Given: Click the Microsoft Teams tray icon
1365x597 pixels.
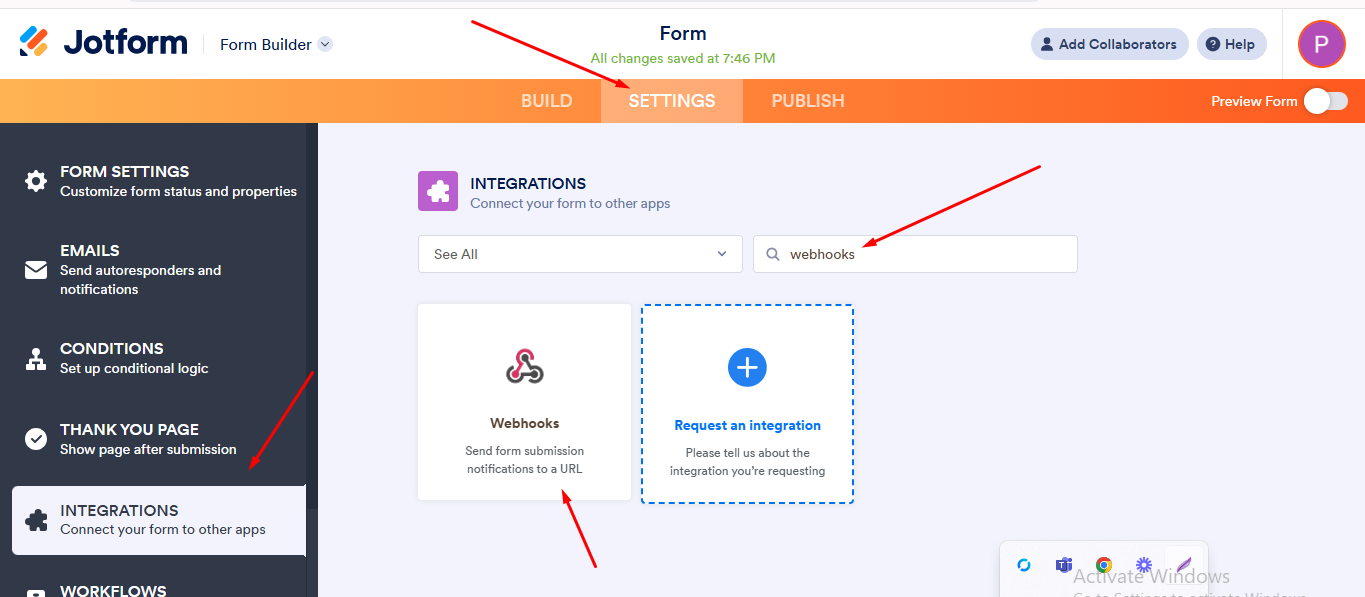Looking at the screenshot, I should point(1063,565).
